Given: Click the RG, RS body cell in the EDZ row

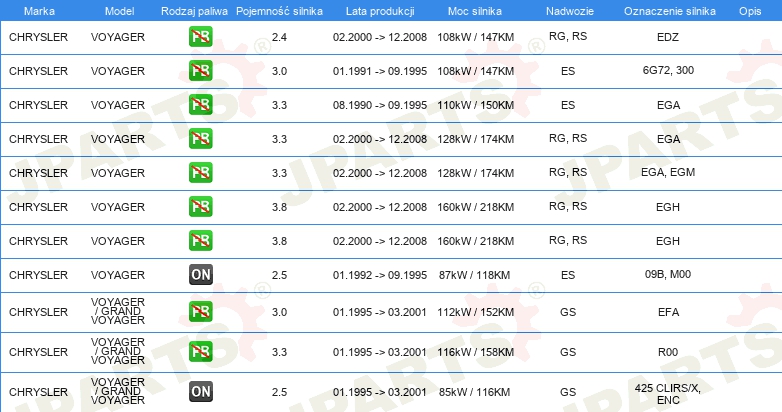Looking at the screenshot, I should click(568, 36).
